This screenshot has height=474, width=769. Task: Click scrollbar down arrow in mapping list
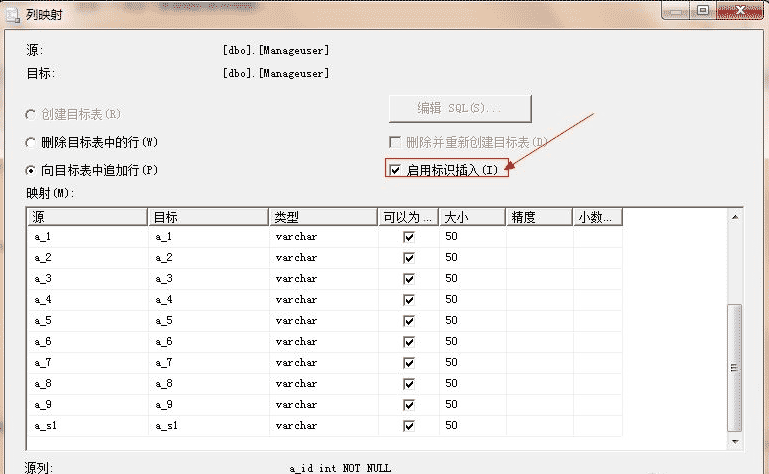pyautogui.click(x=735, y=442)
